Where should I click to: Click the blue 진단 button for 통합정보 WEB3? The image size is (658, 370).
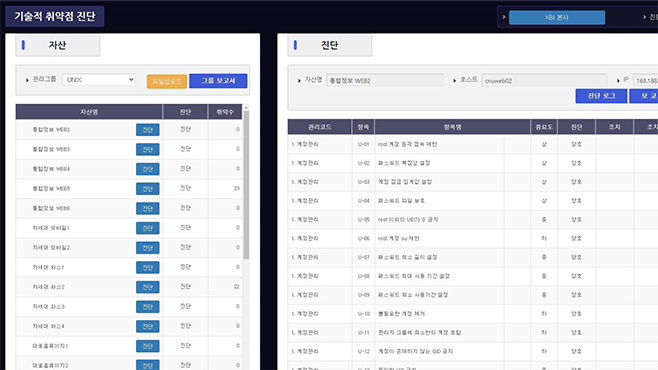147,149
